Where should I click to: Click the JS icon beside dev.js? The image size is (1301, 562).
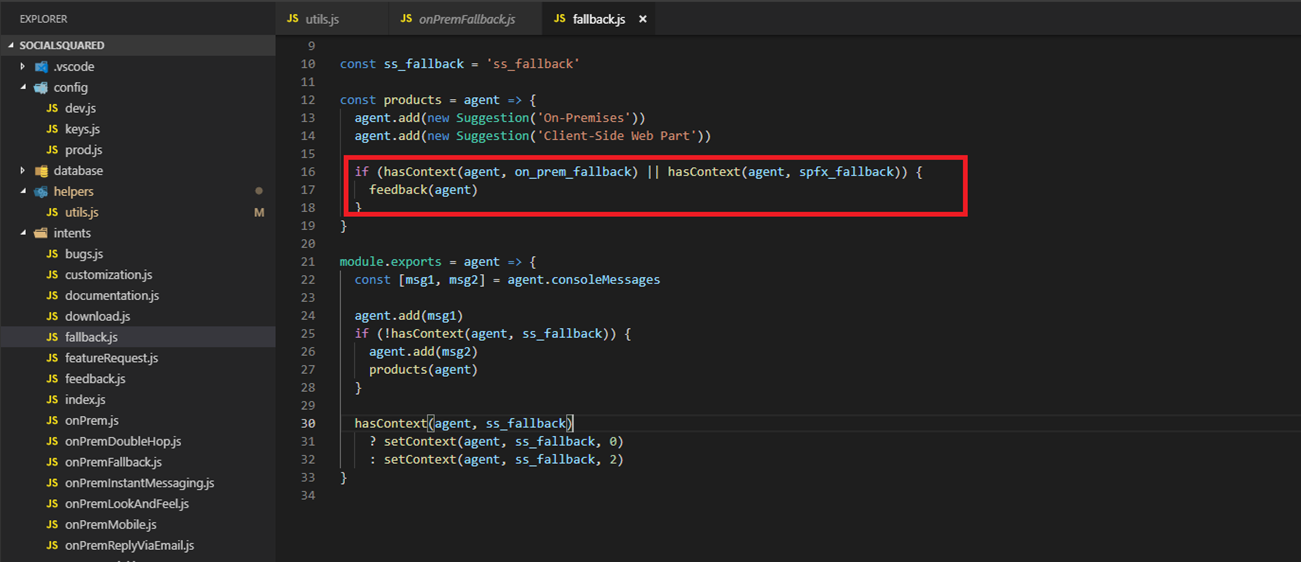click(x=52, y=108)
